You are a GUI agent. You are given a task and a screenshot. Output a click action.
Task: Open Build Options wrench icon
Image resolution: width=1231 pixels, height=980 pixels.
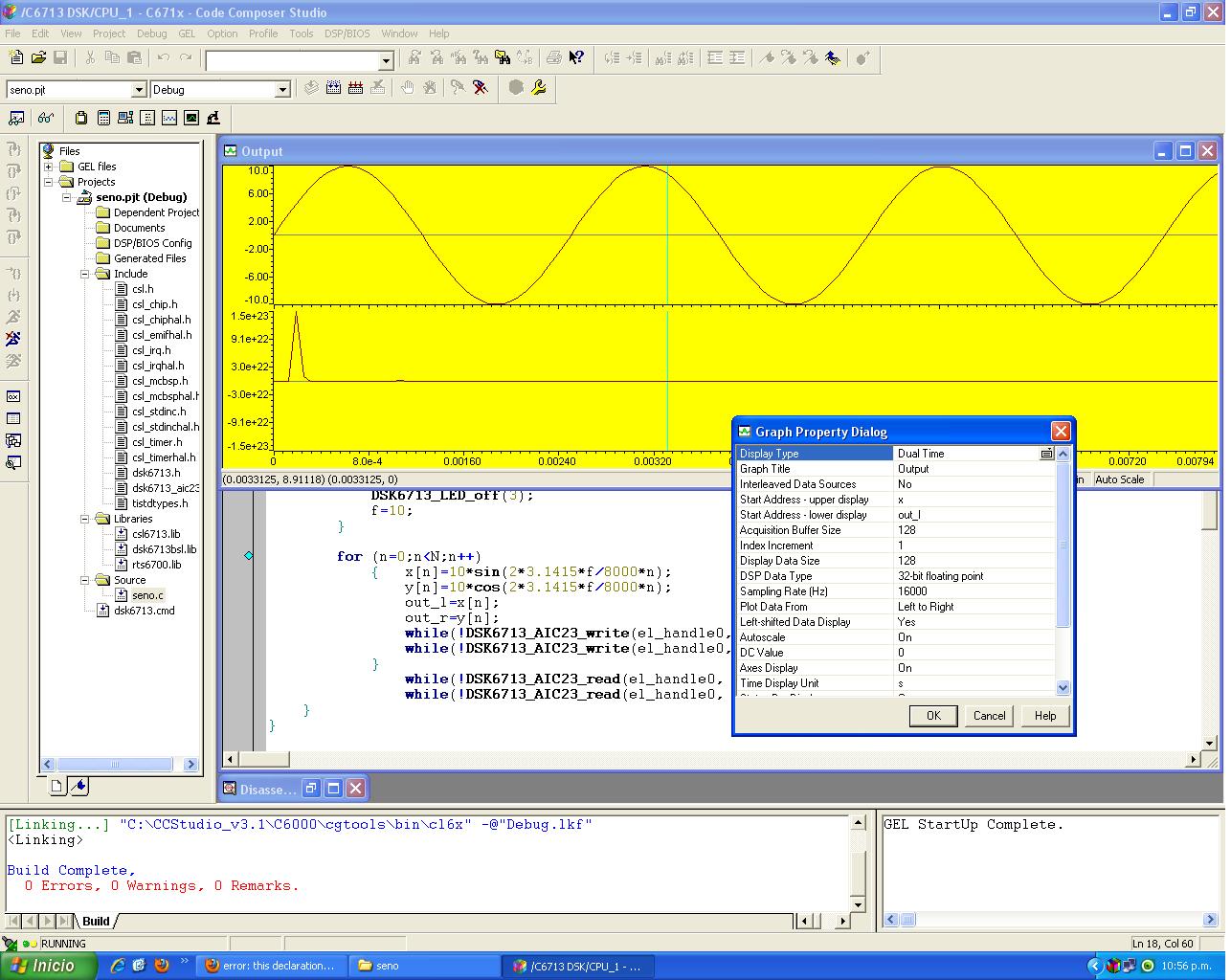tap(539, 88)
